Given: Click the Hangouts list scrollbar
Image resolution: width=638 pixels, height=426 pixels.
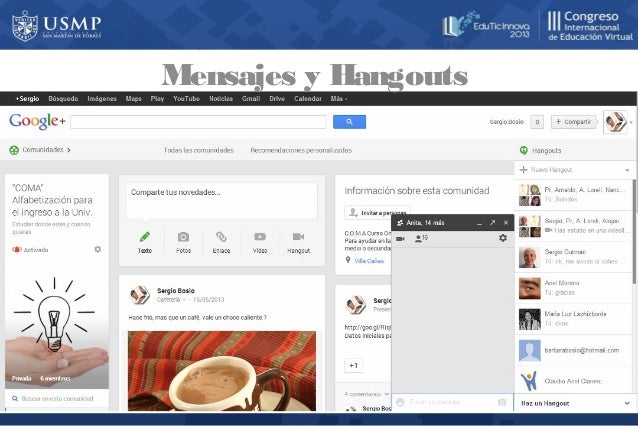Looking at the screenshot, I should point(634,232).
